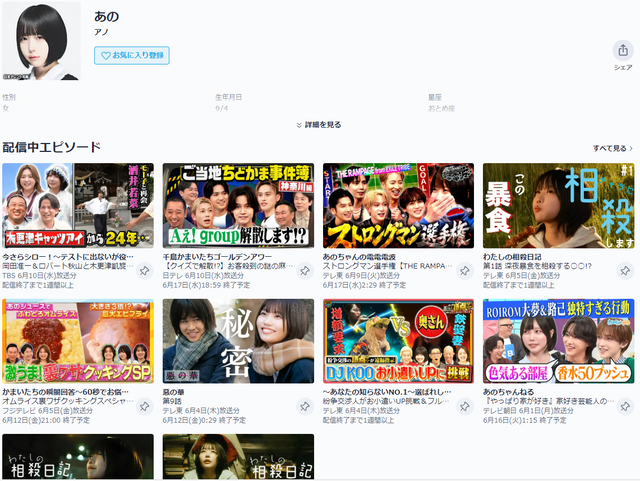Click text 6月12日(金)21:00 終了予定
Image resolution: width=640 pixels, height=481 pixels.
46,420
